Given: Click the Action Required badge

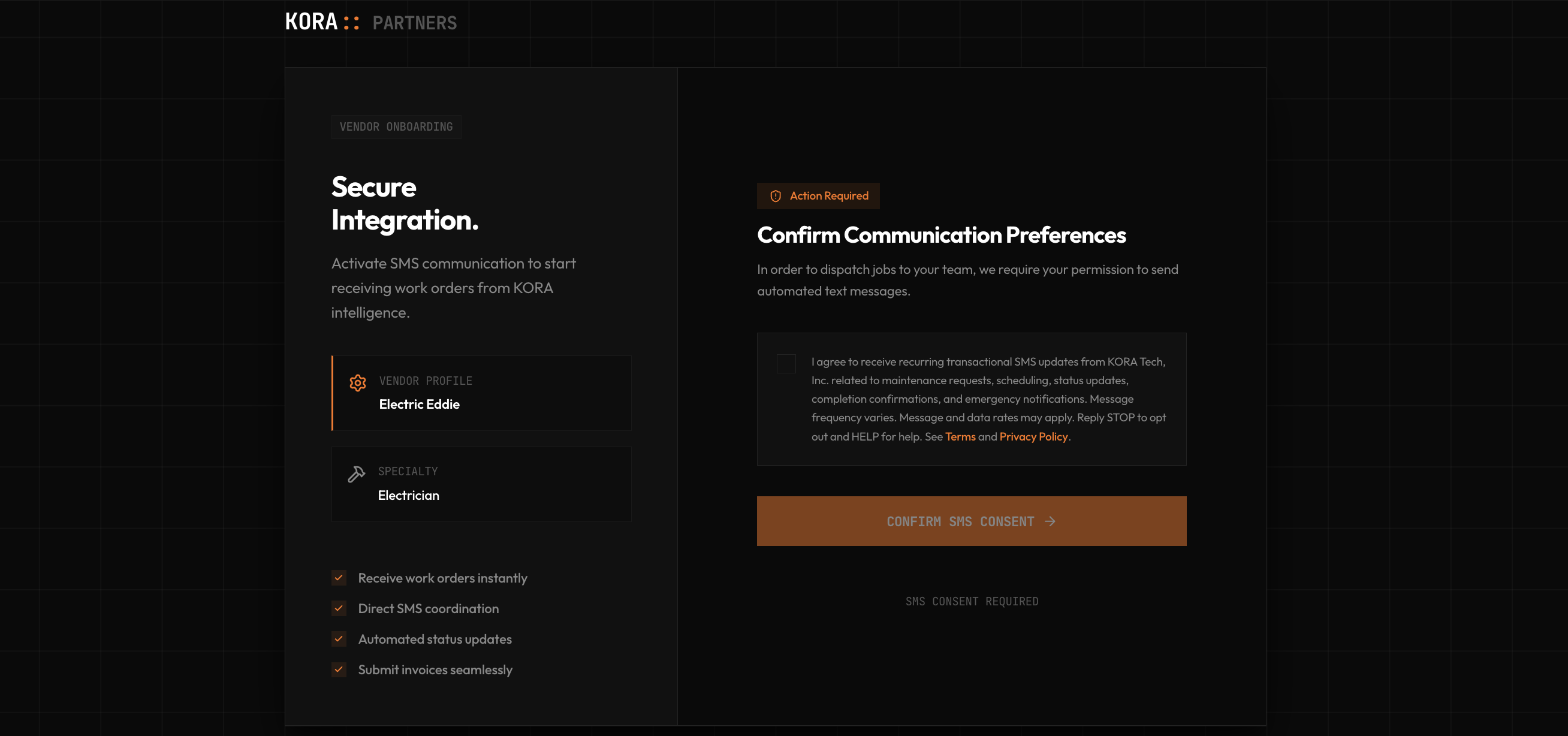Looking at the screenshot, I should pos(818,196).
